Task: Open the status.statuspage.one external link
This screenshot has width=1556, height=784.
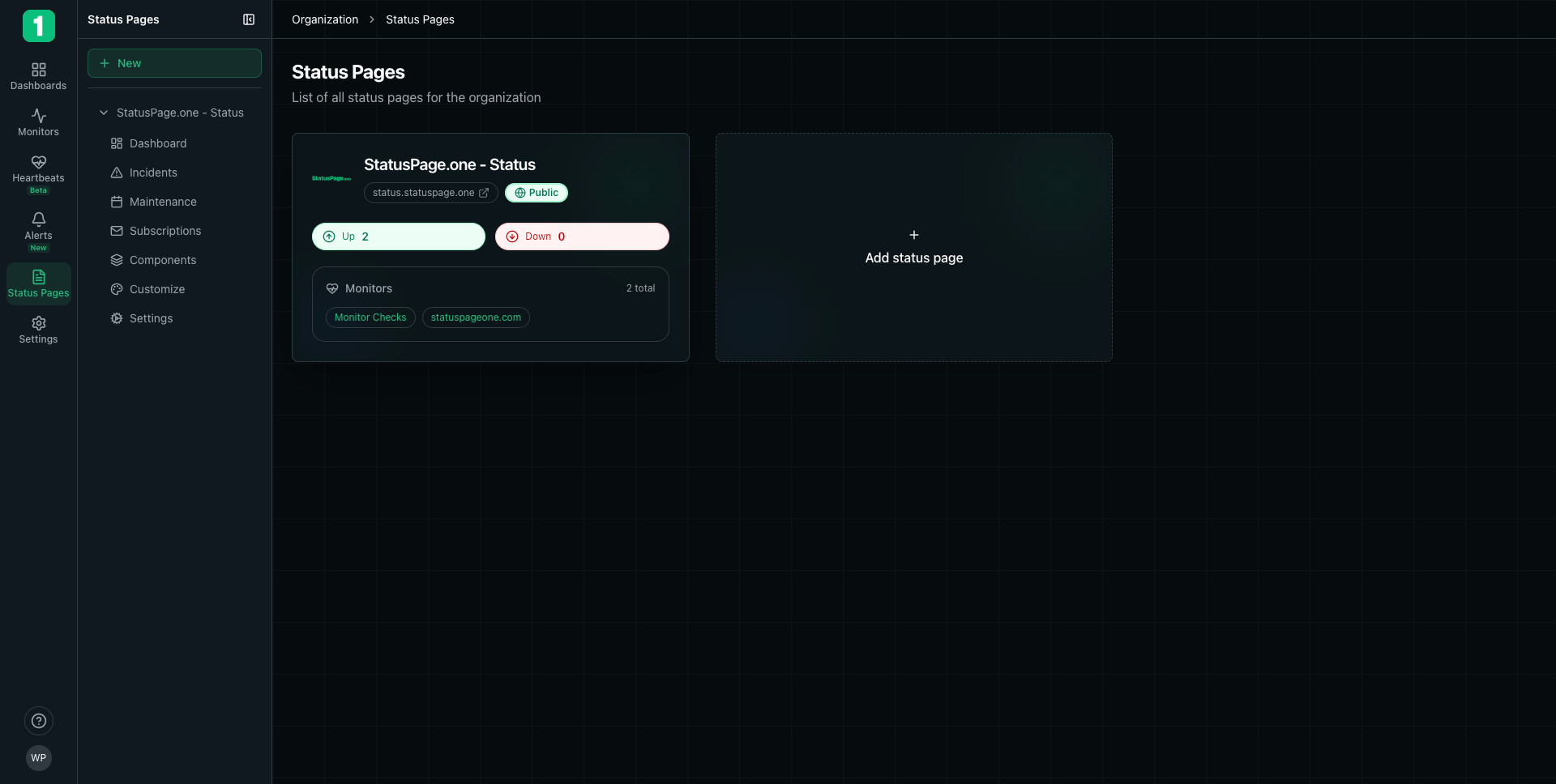Action: (430, 193)
